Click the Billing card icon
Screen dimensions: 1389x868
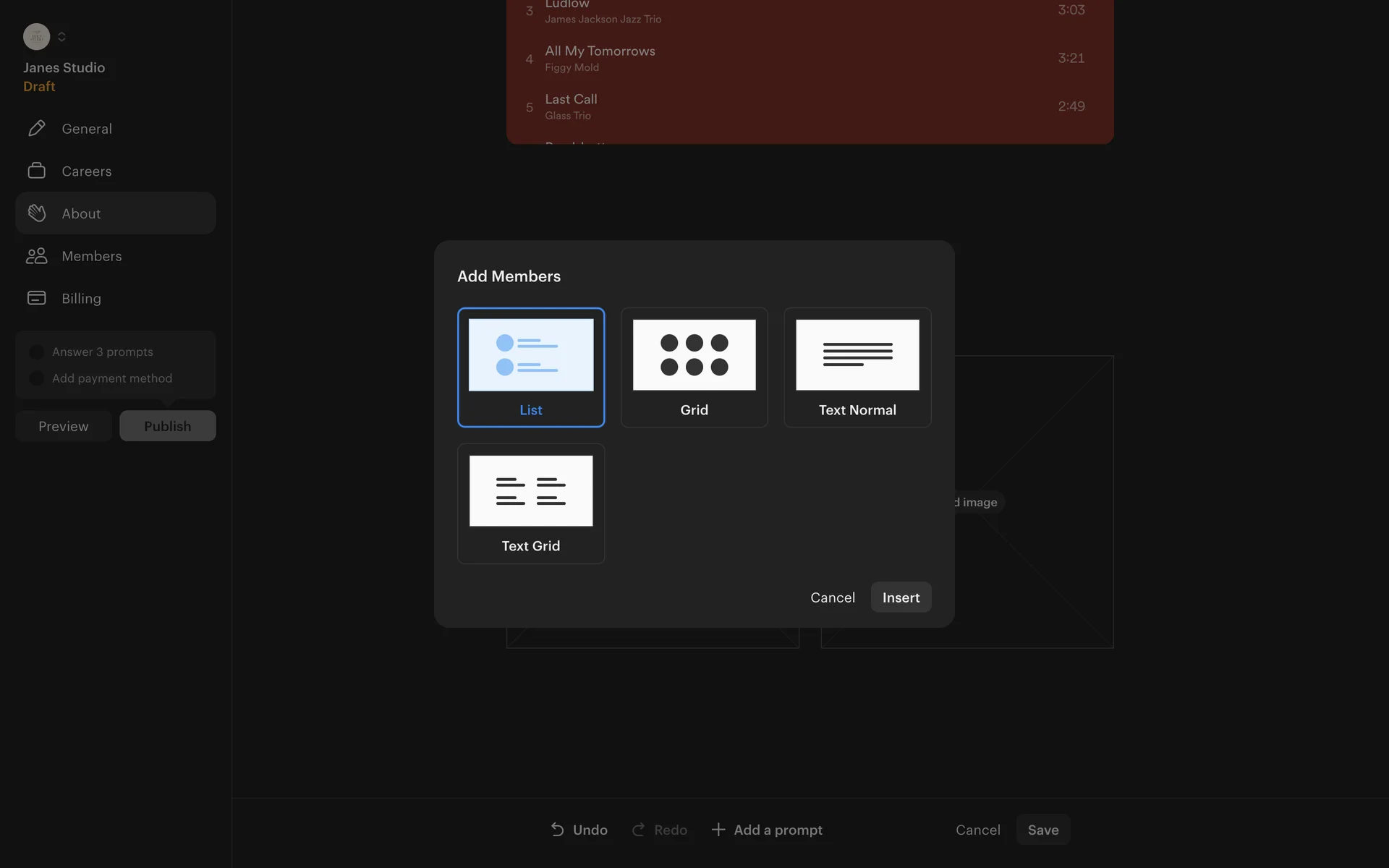(x=36, y=298)
